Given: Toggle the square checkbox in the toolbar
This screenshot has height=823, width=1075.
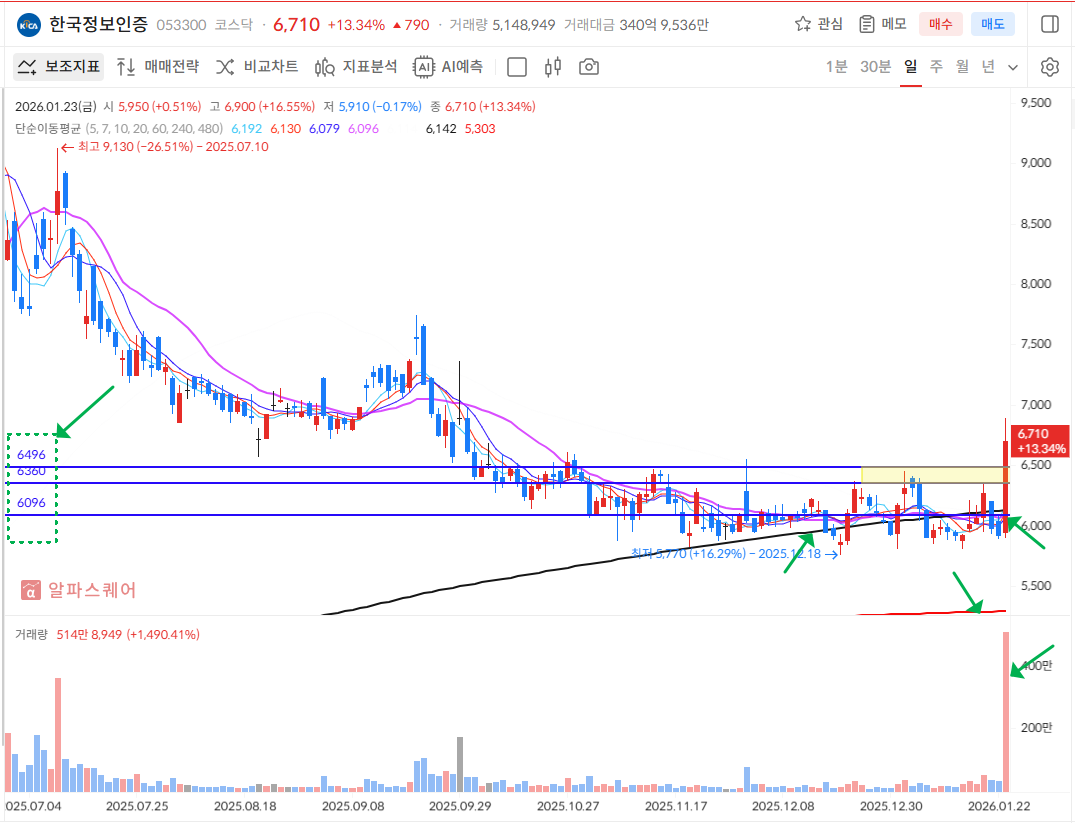Looking at the screenshot, I should [x=517, y=67].
